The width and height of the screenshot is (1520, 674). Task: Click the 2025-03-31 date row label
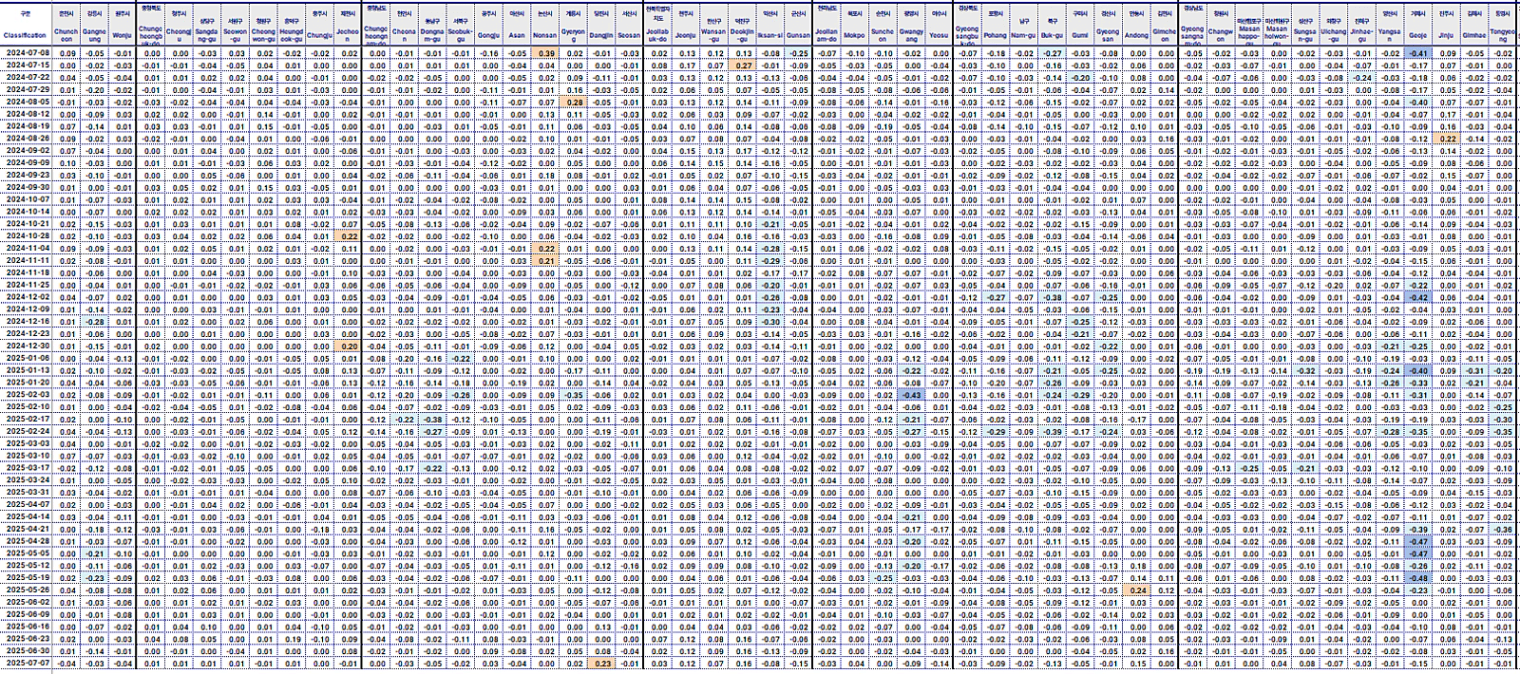click(x=25, y=492)
